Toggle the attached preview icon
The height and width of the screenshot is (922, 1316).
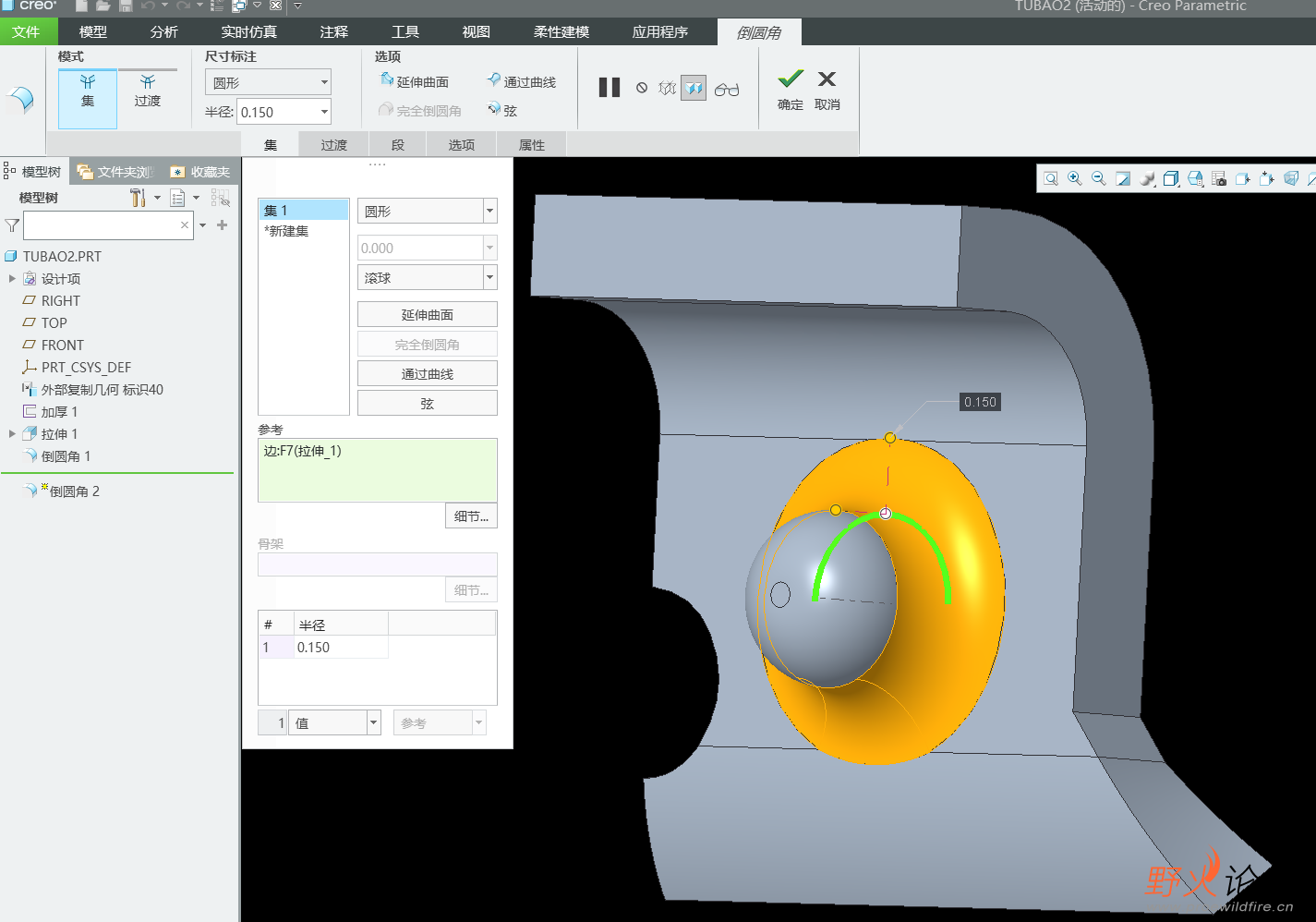694,88
